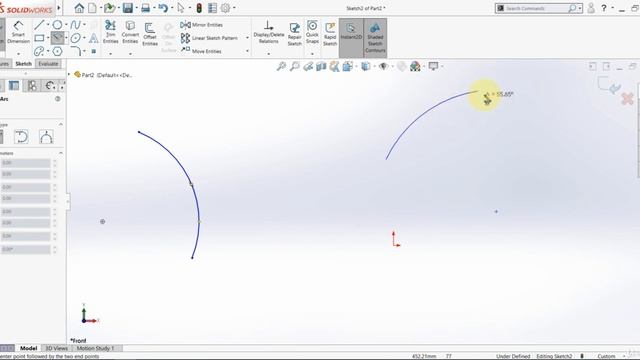The width and height of the screenshot is (640, 360).
Task: Select the Sketch Fillet tool
Action: [x=75, y=51]
